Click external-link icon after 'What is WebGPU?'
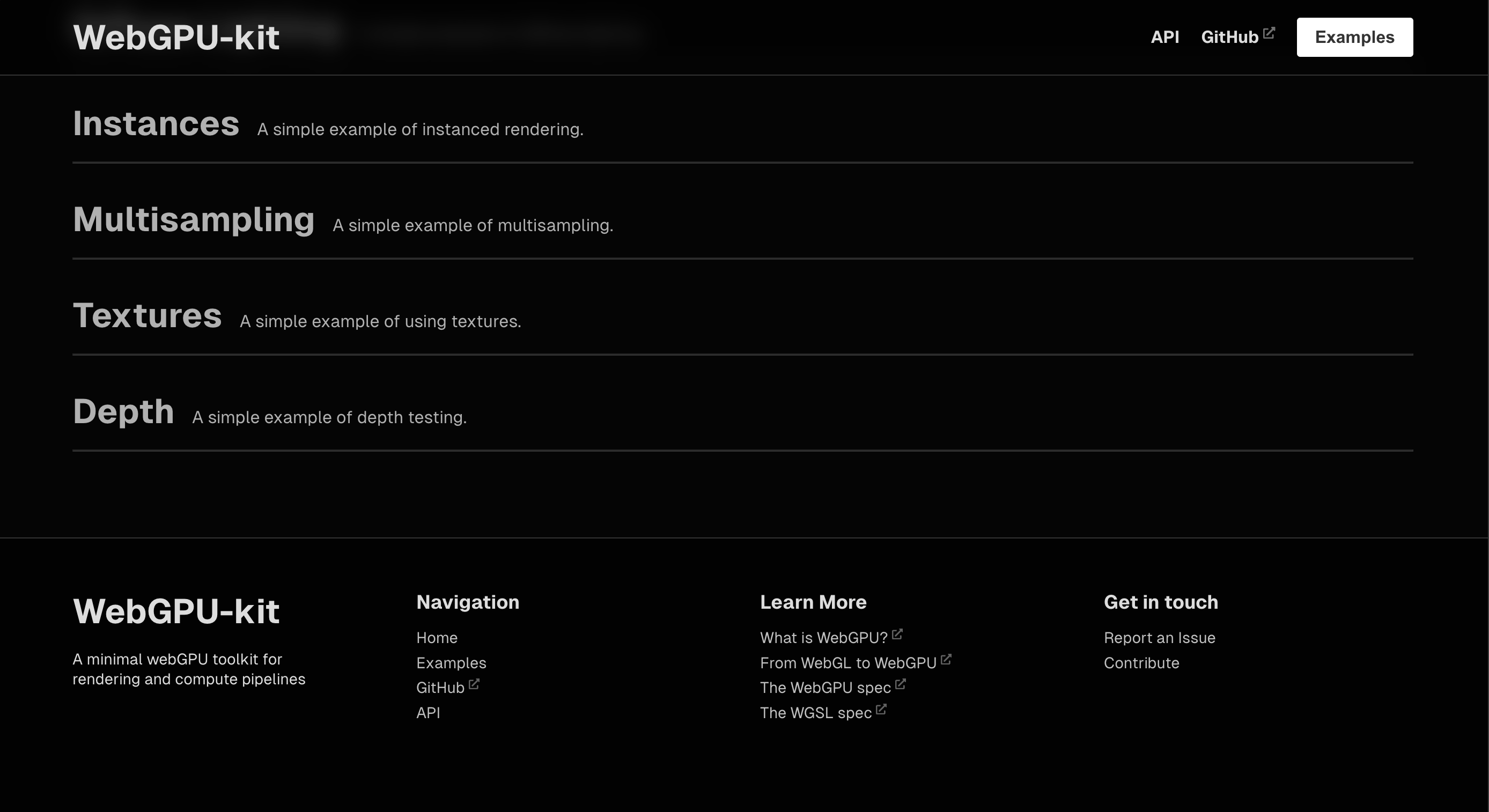Screen dimensions: 1489x812 click(x=897, y=634)
